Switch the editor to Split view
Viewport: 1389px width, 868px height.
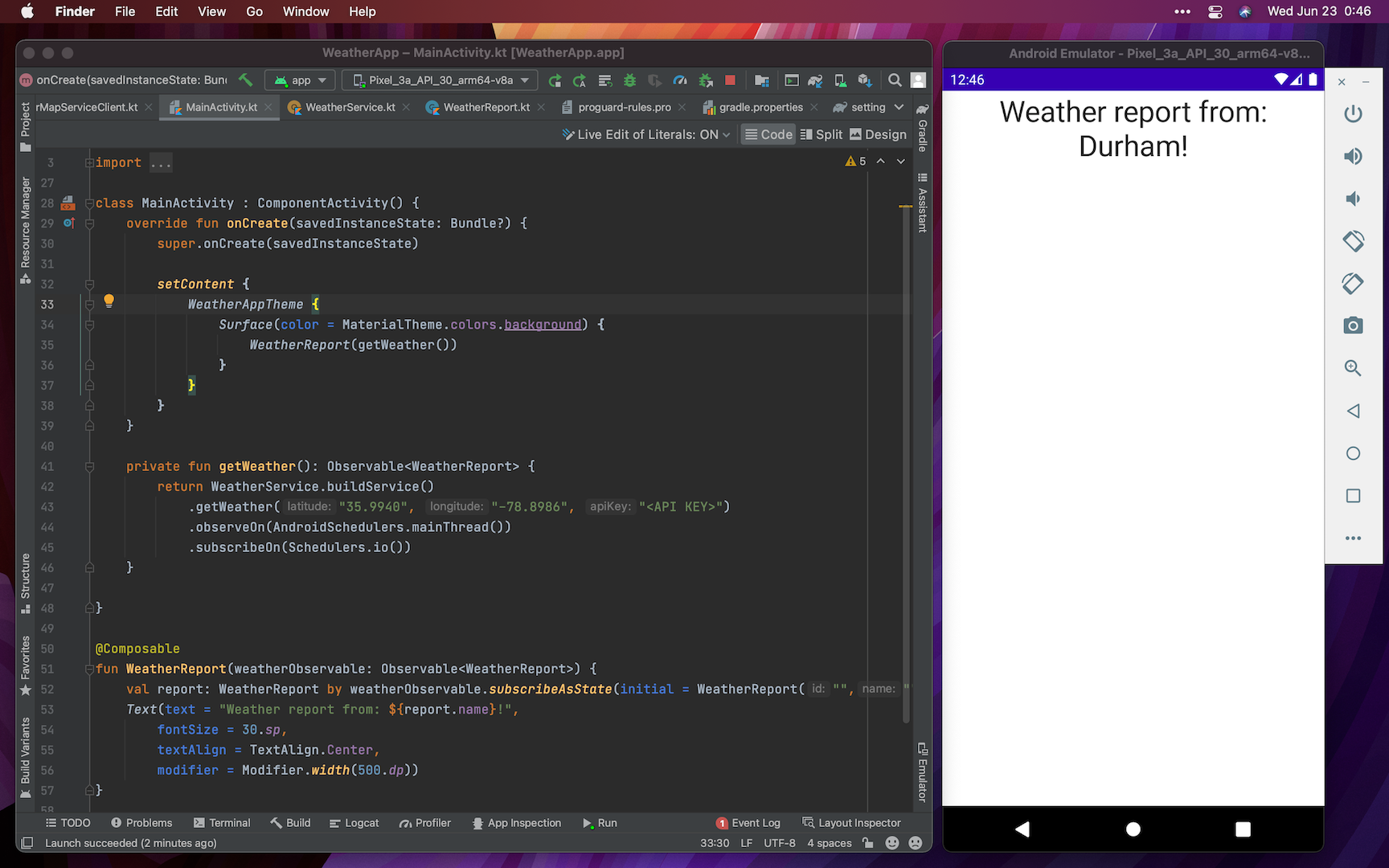pyautogui.click(x=822, y=134)
